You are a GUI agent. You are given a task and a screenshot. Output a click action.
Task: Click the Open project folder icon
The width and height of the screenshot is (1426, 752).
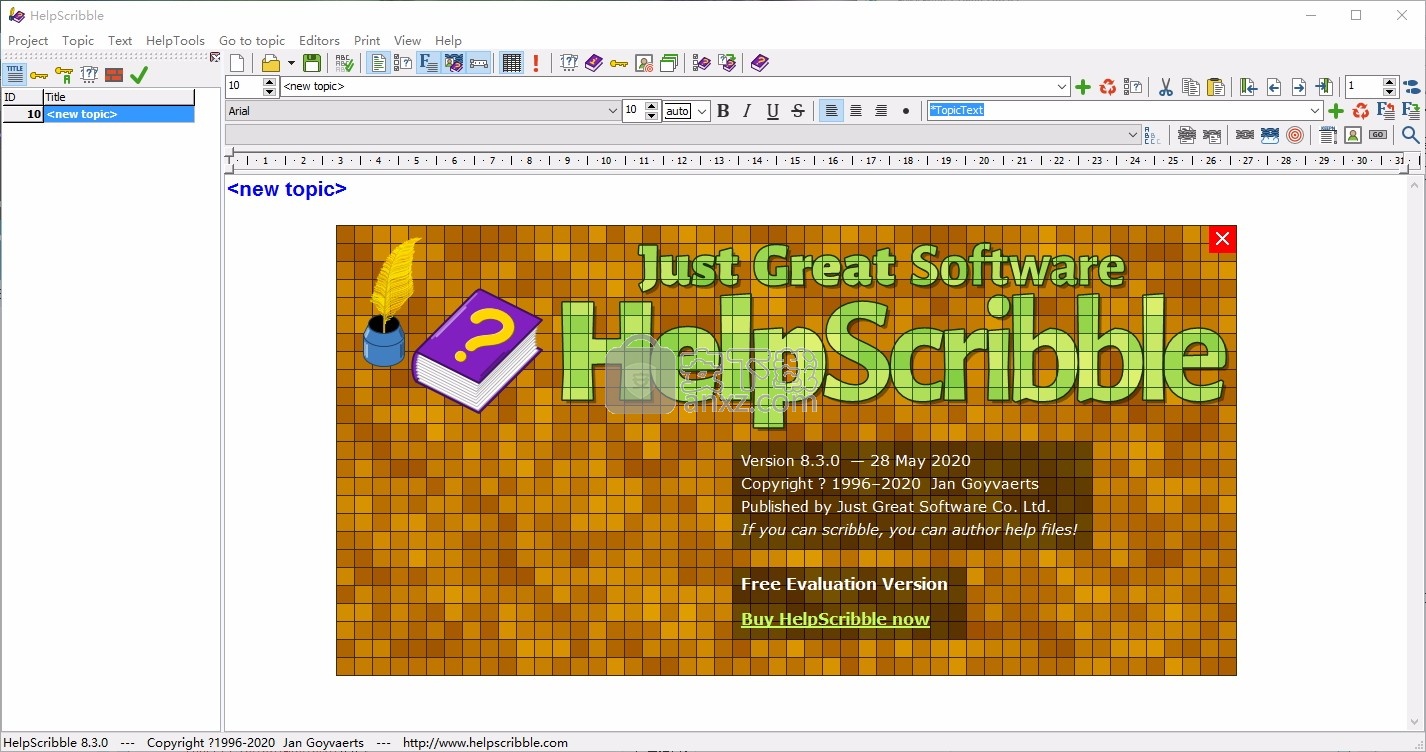270,63
